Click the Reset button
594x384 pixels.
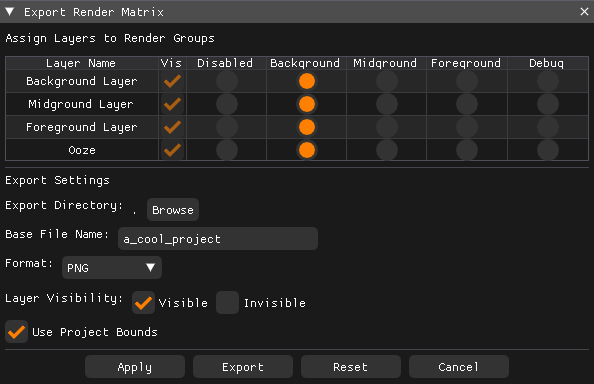coord(351,367)
